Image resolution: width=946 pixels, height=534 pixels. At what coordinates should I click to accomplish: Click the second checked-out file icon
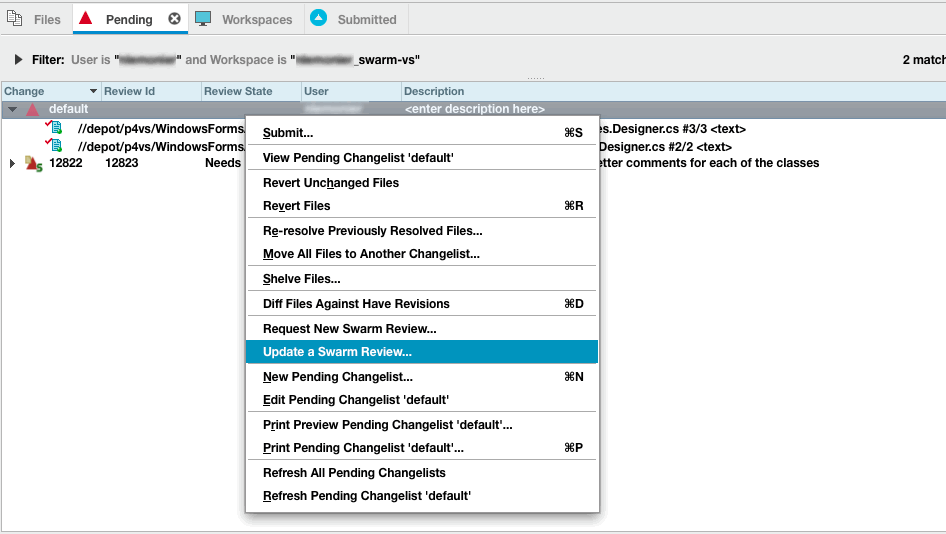[54, 145]
